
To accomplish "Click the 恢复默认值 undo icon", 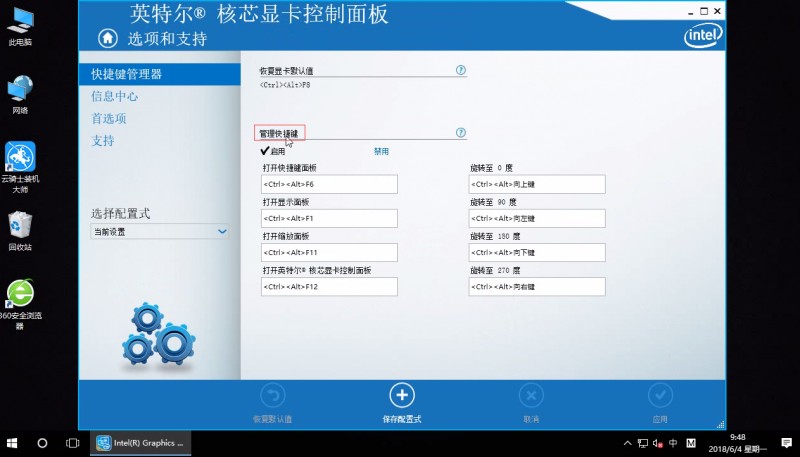I will coord(272,395).
